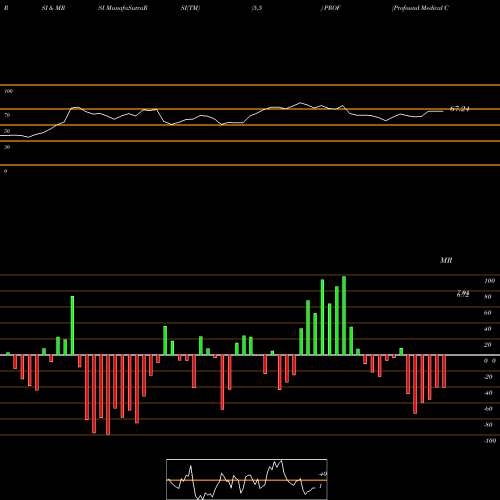500x500 pixels.
Task: Click the tallest green MR histogram bar
Action: pos(344,316)
